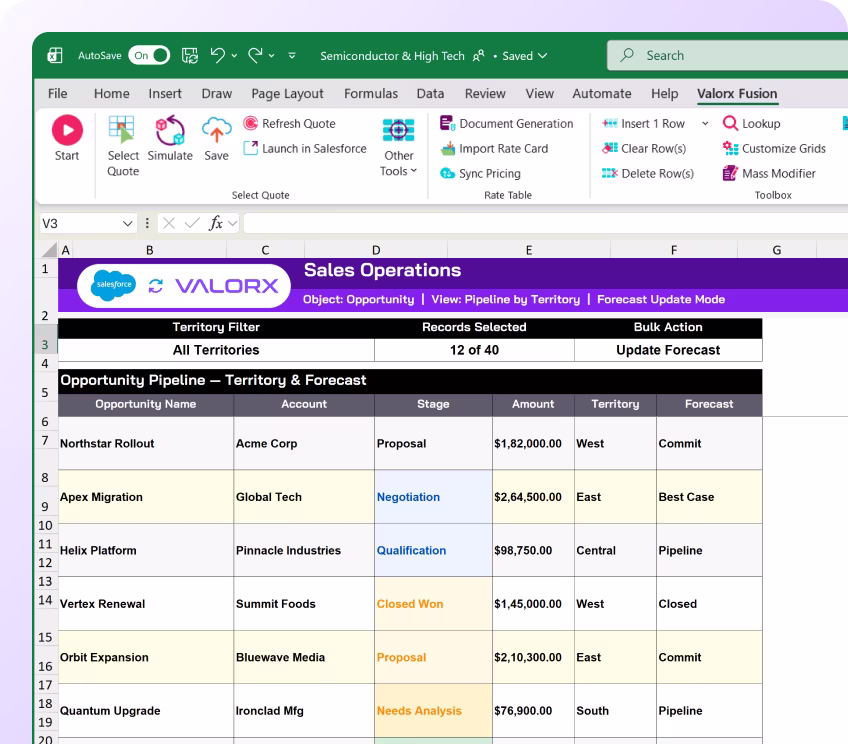The height and width of the screenshot is (744, 848).
Task: Click Sync Pricing
Action: (x=480, y=173)
